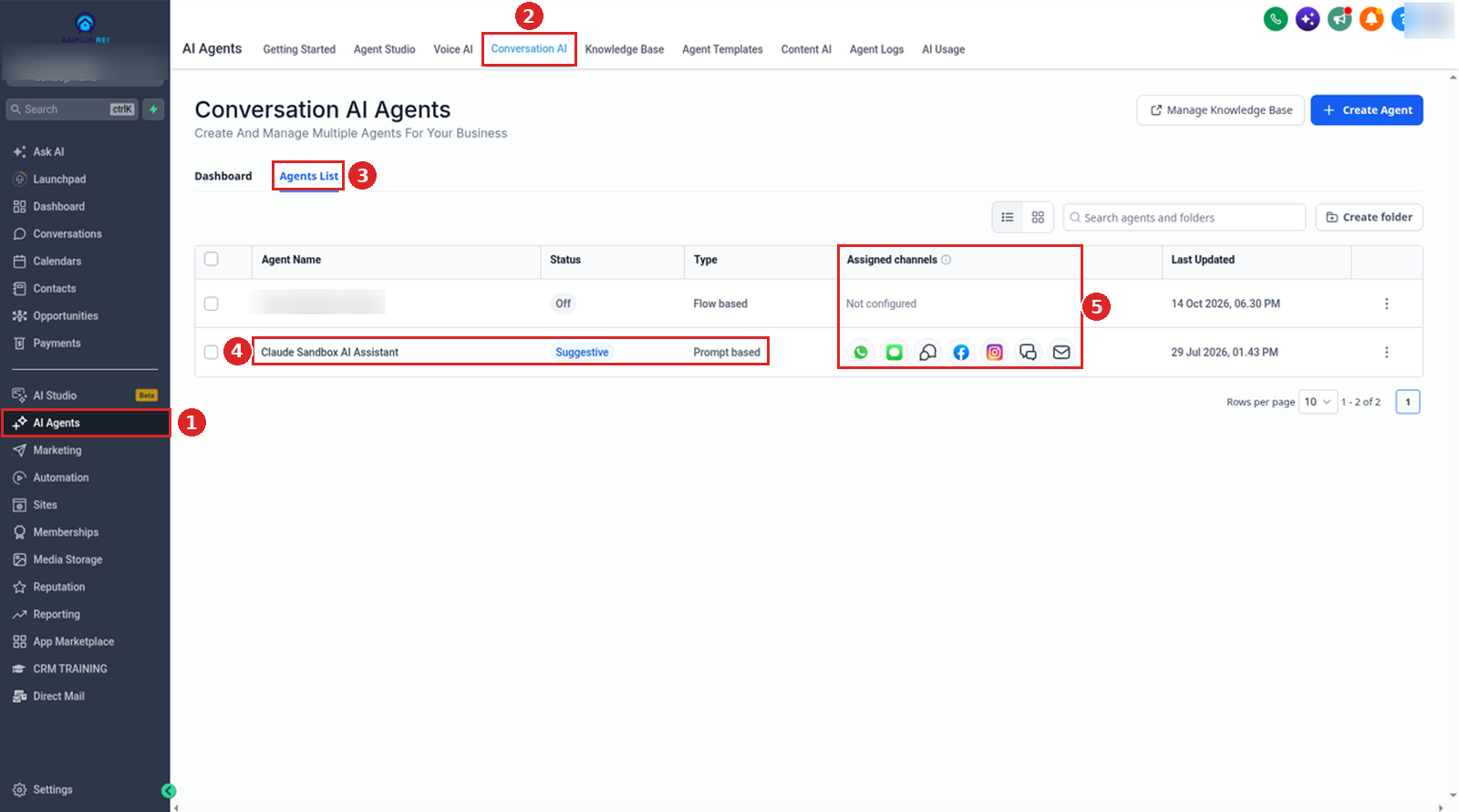Click the WhatsApp channel icon

coord(861,352)
